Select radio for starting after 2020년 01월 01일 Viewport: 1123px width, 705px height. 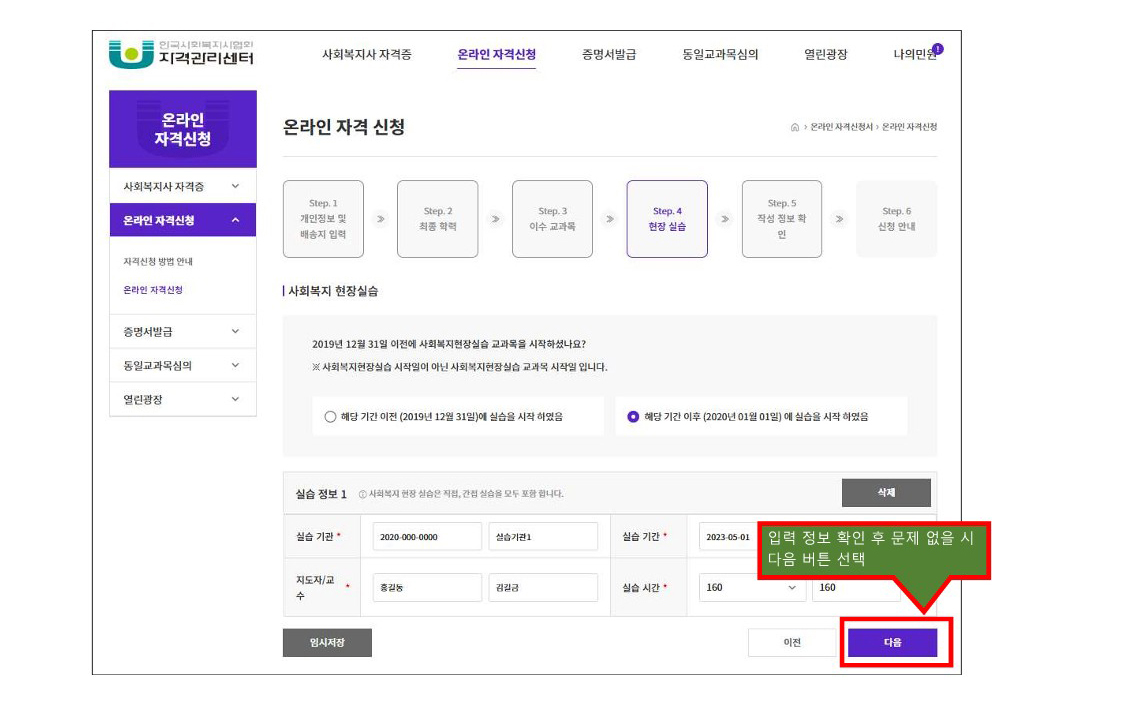633,417
